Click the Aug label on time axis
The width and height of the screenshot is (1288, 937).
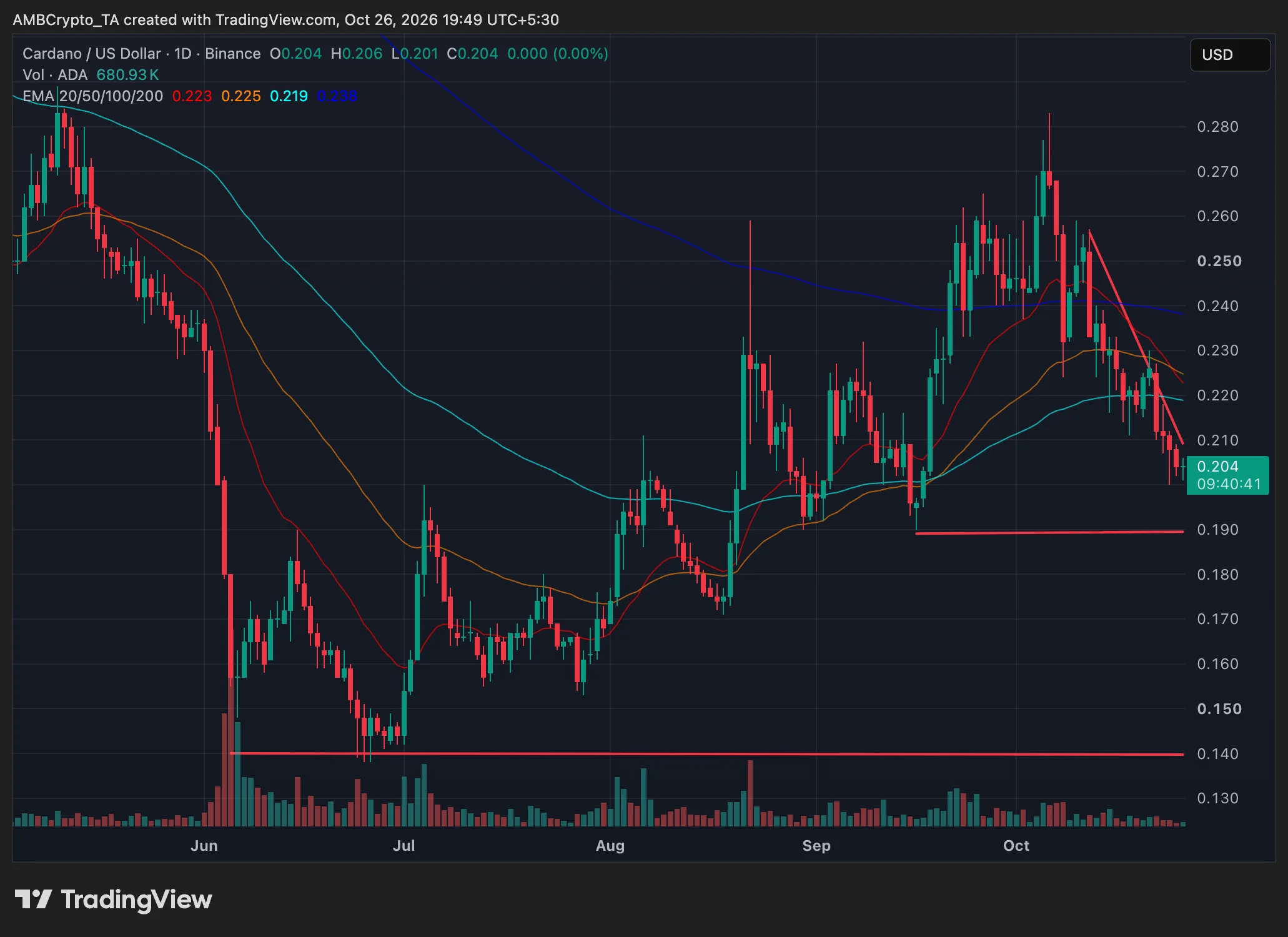(x=610, y=846)
